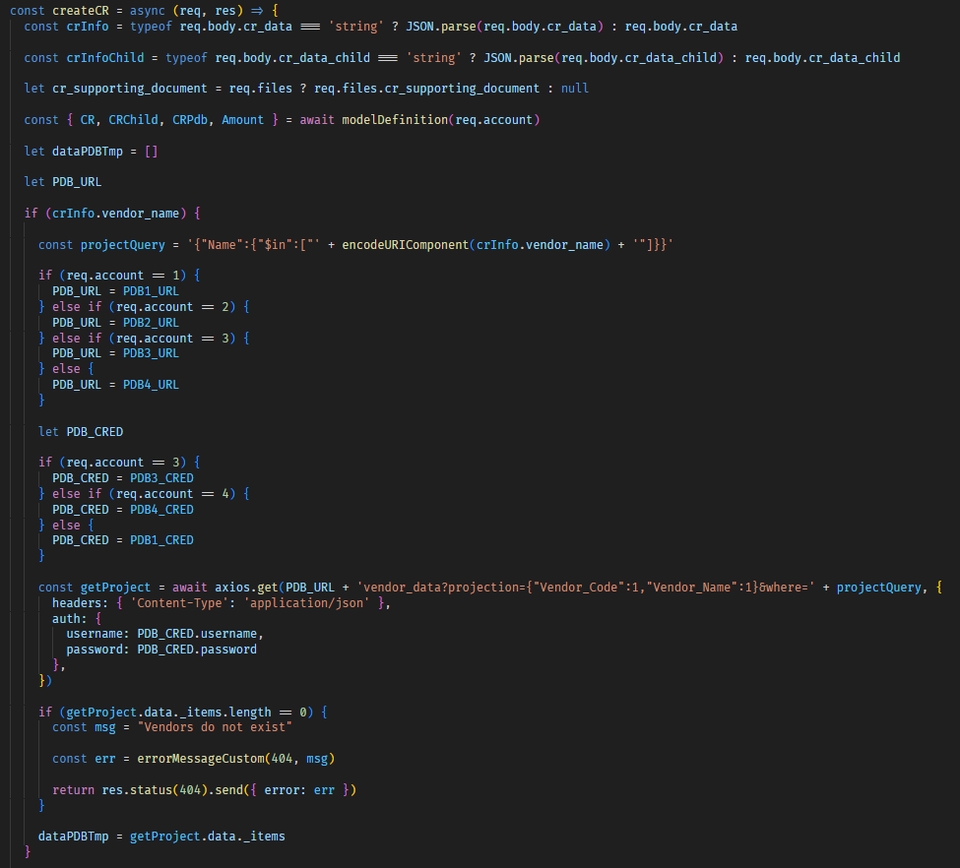Click the PDB3_CRED assignment value
960x868 pixels.
point(162,477)
